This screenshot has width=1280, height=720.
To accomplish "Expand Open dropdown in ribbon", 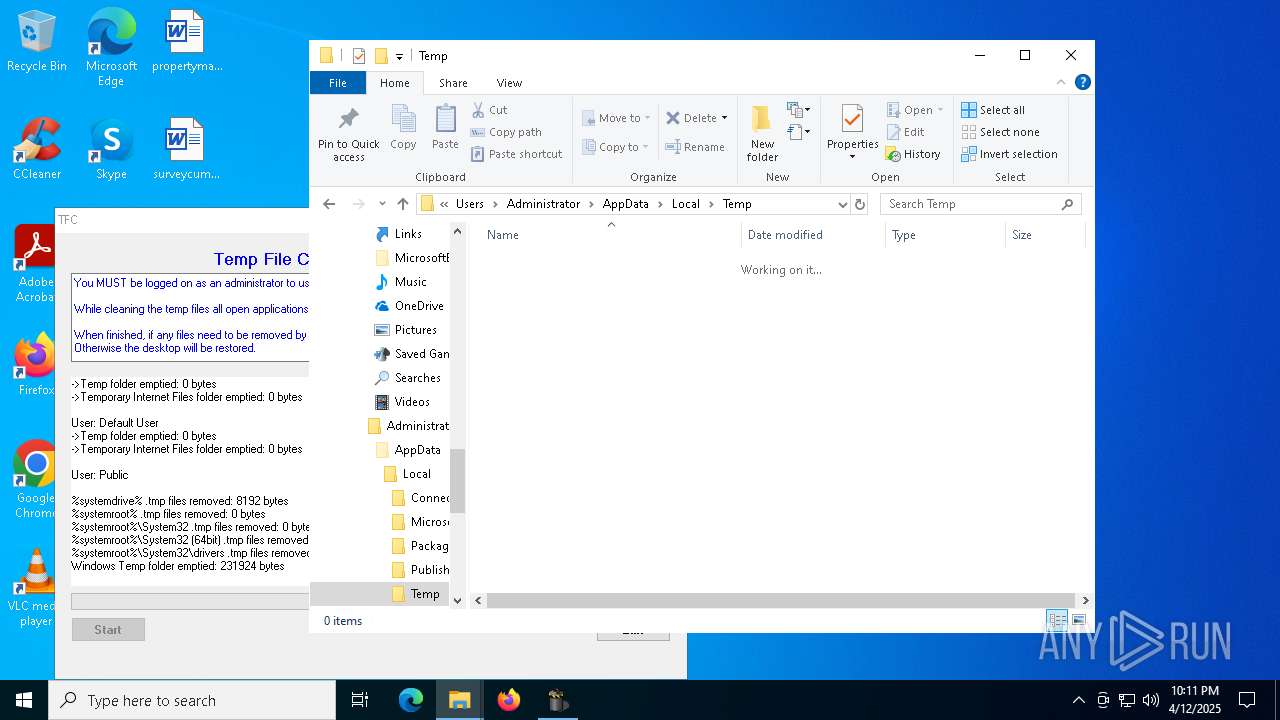I will coord(940,110).
